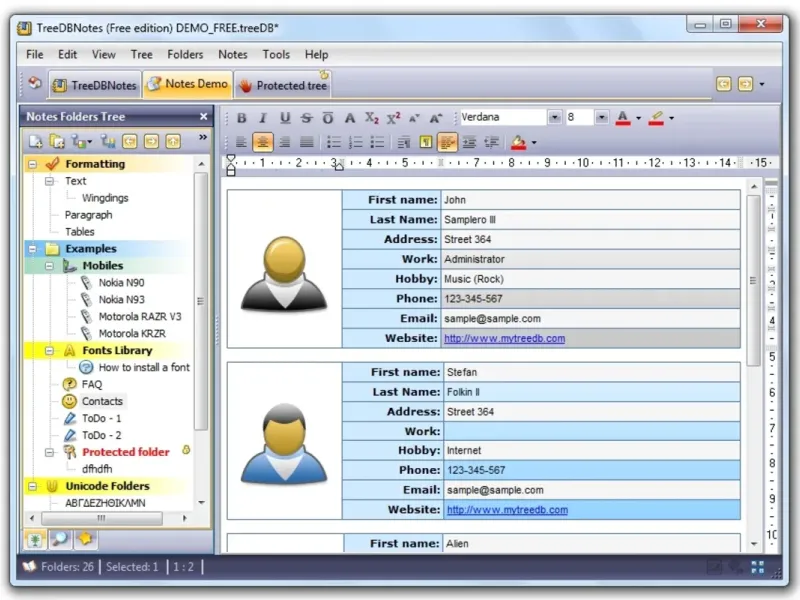800x600 pixels.
Task: Open the Notes menu
Action: pyautogui.click(x=233, y=55)
